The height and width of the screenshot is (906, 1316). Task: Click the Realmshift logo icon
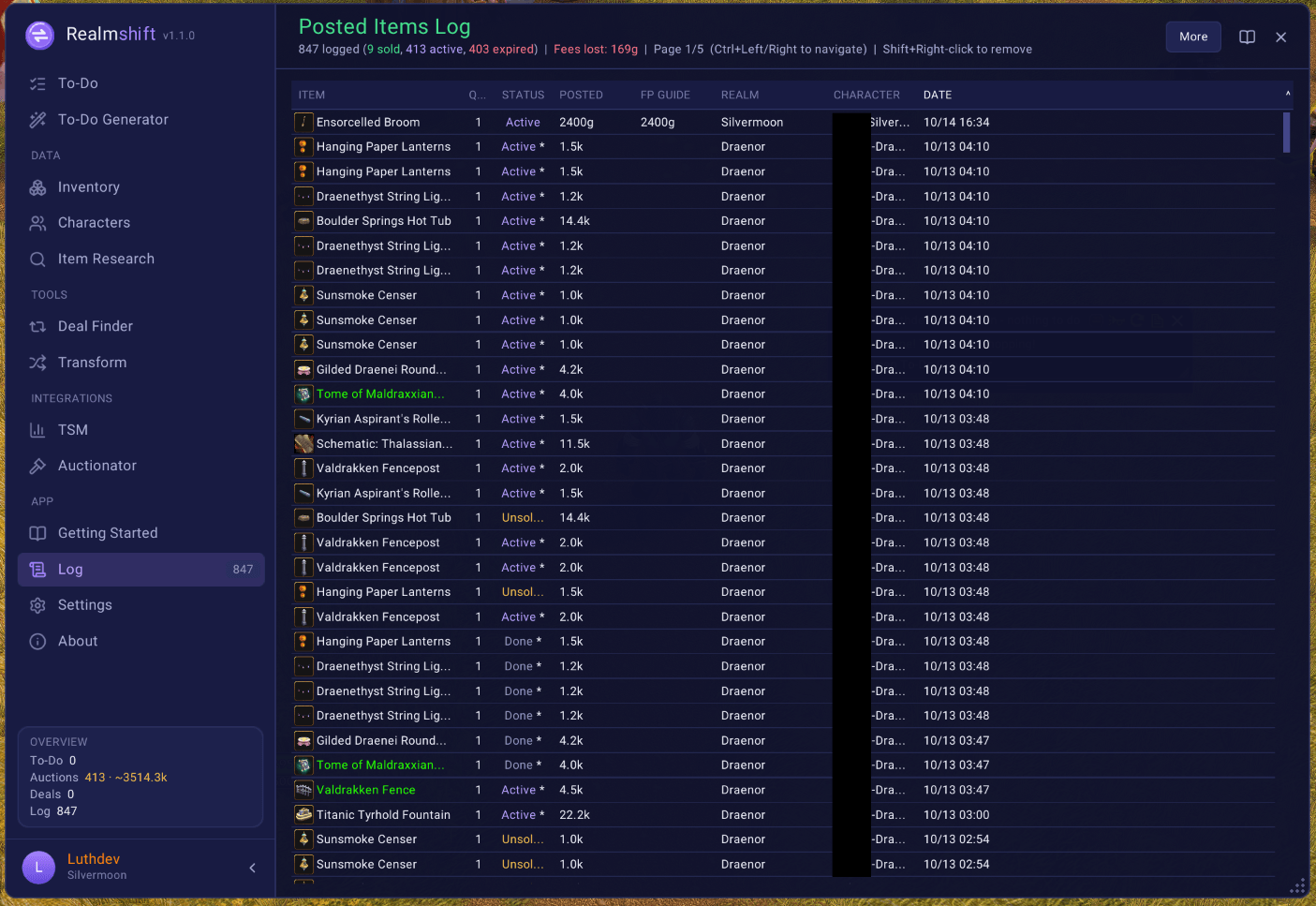click(39, 35)
